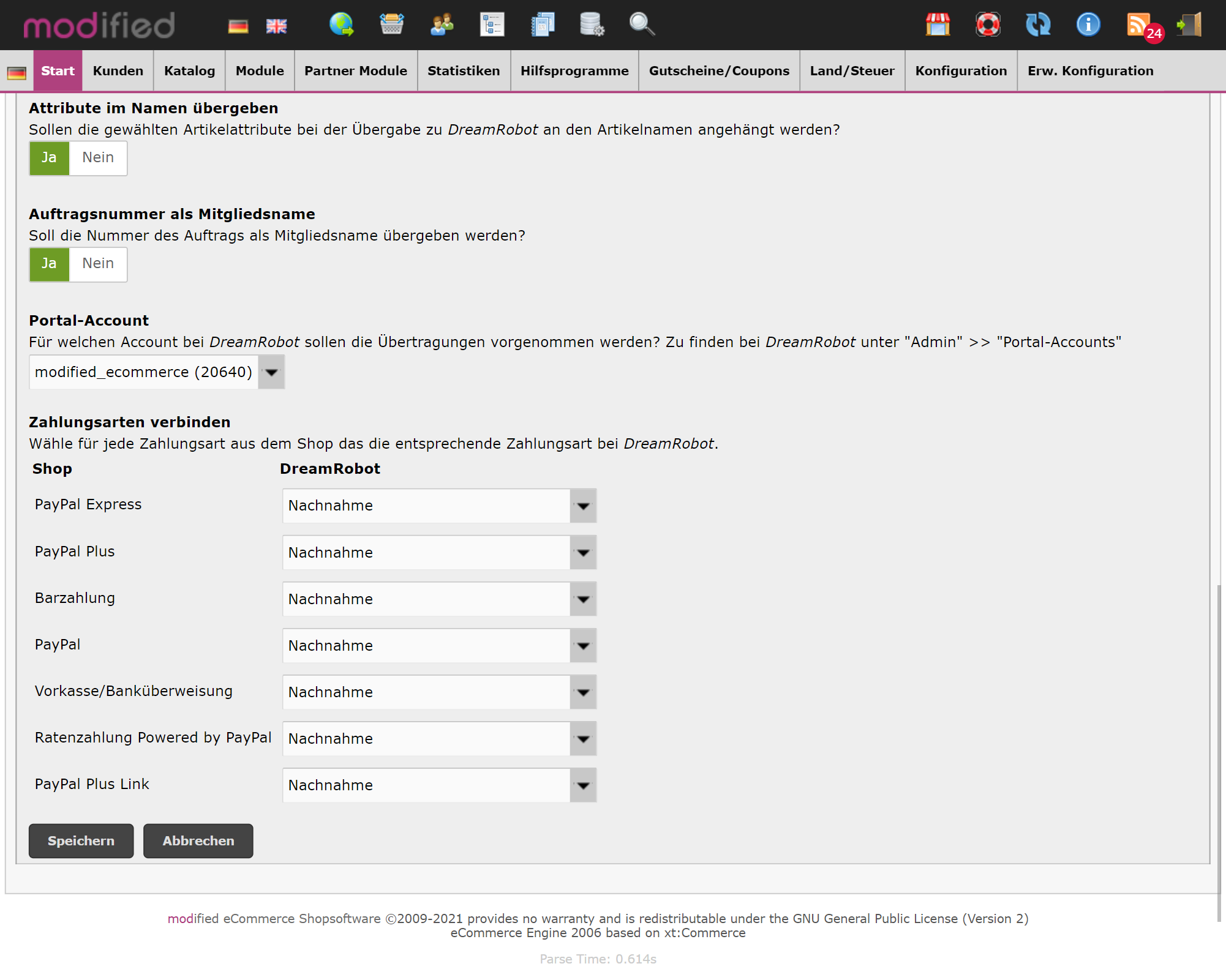The height and width of the screenshot is (980, 1226).
Task: Click the database settings icon
Action: [591, 24]
